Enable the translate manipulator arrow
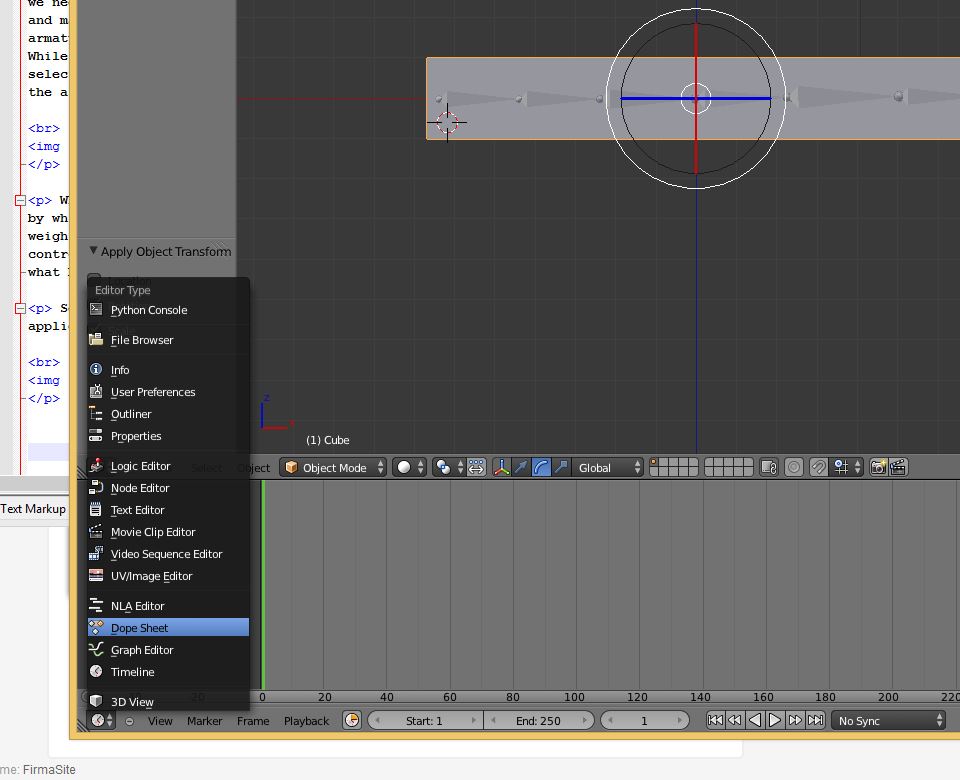 click(x=521, y=468)
